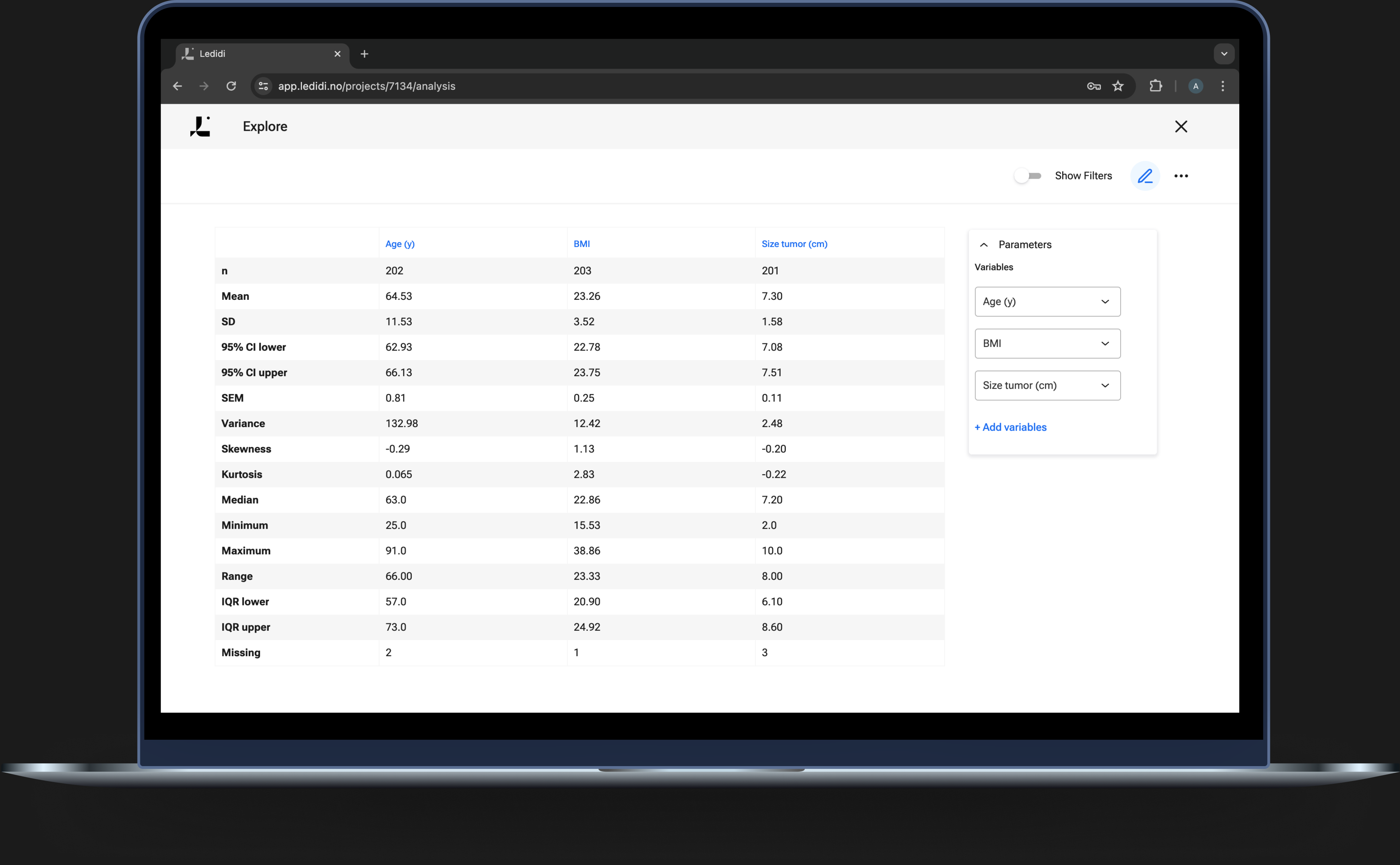
Task: Click the browser address bar URL
Action: (x=366, y=86)
